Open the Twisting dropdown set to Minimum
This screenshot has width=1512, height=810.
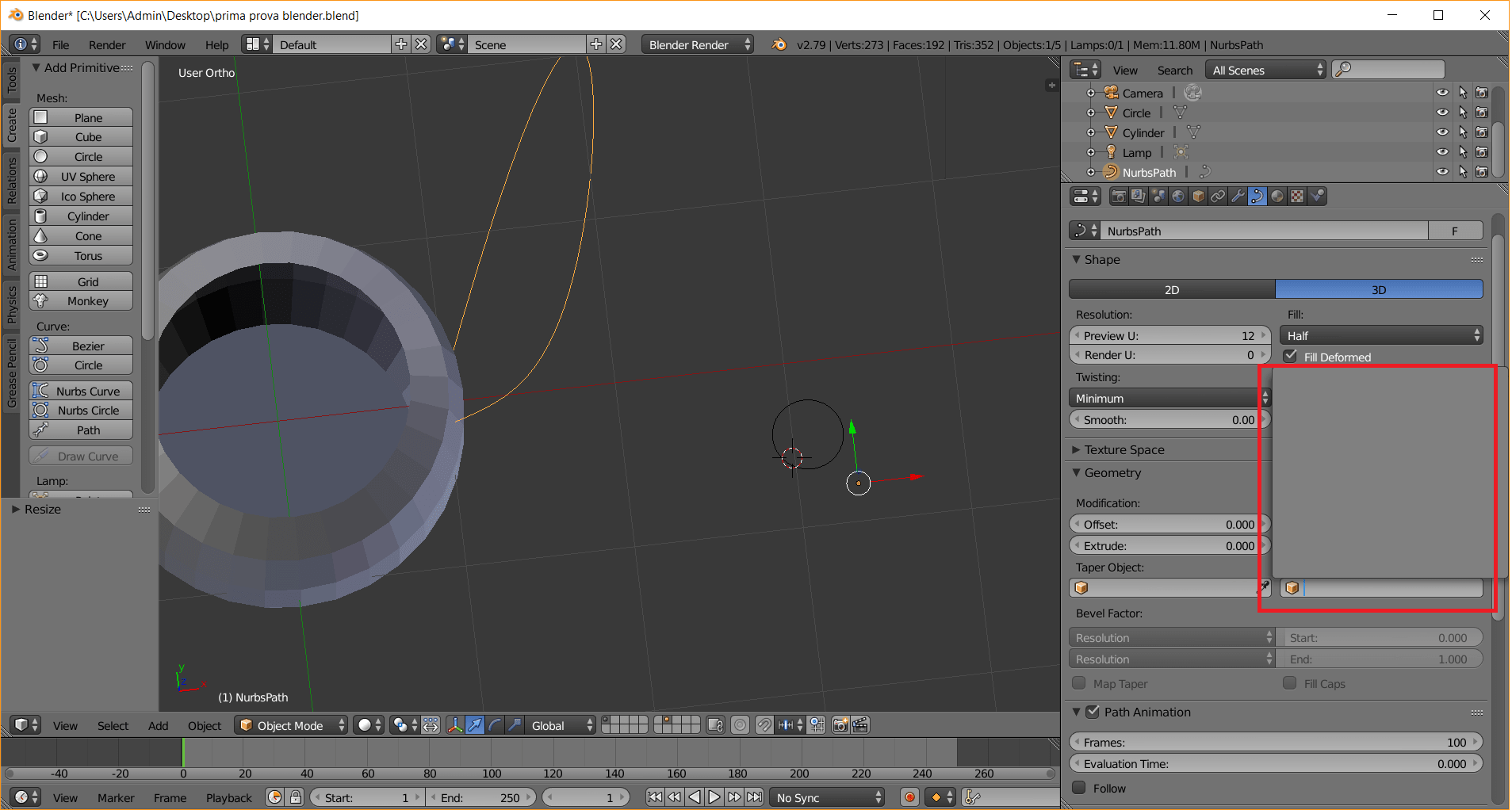pyautogui.click(x=1169, y=398)
